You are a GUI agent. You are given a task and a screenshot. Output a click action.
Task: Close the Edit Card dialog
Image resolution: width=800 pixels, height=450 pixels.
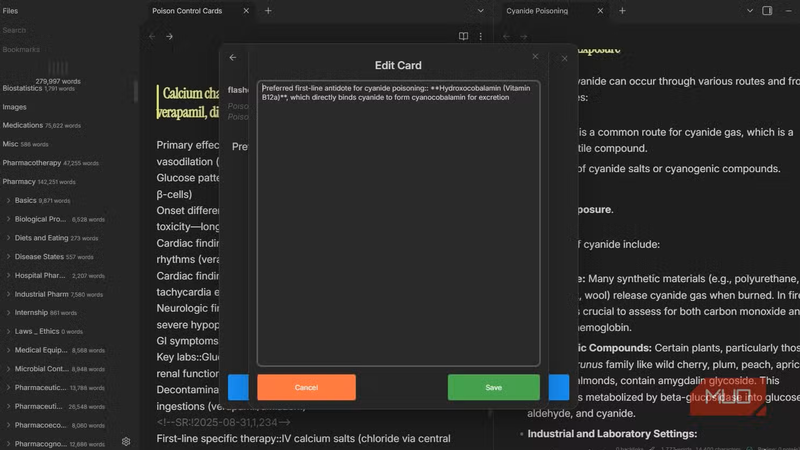pos(535,57)
